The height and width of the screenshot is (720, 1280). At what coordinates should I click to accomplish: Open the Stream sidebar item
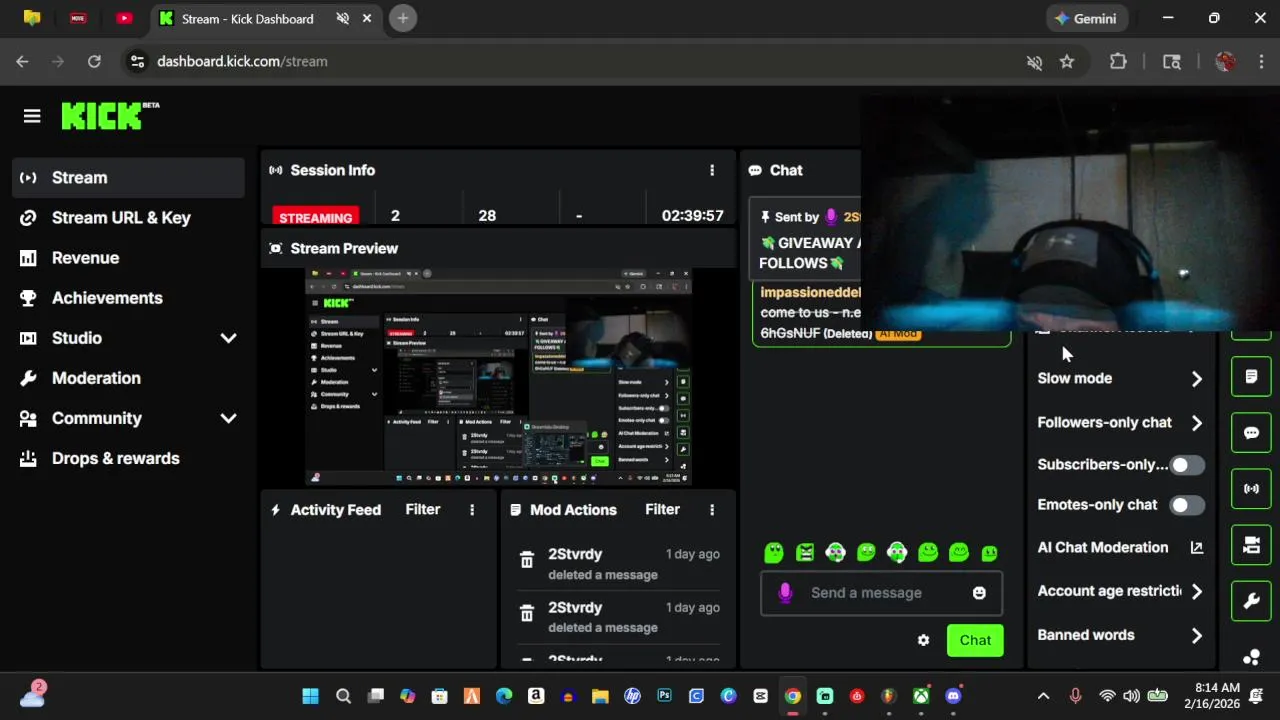(x=128, y=178)
